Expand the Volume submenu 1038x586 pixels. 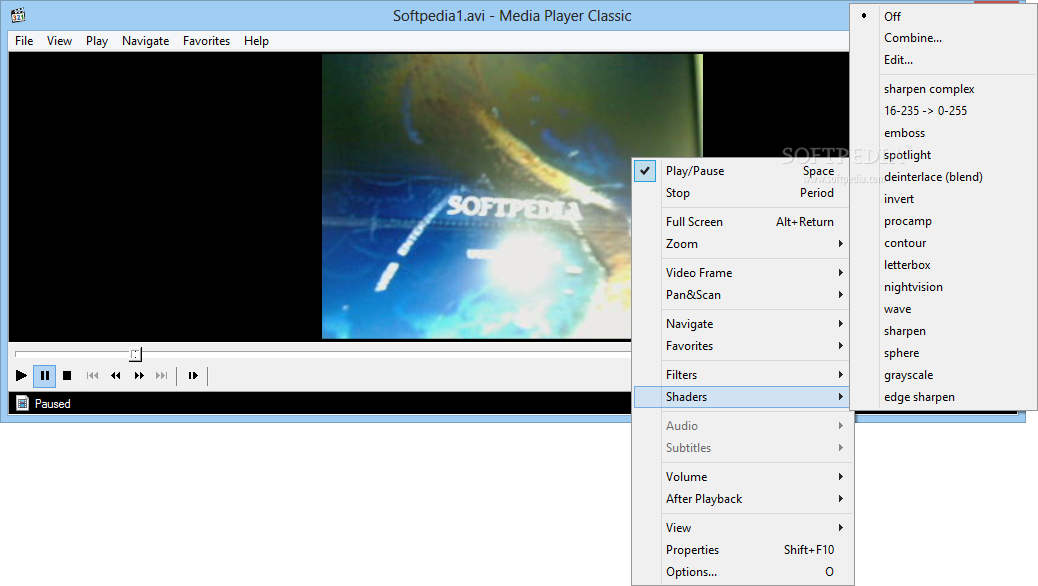743,477
